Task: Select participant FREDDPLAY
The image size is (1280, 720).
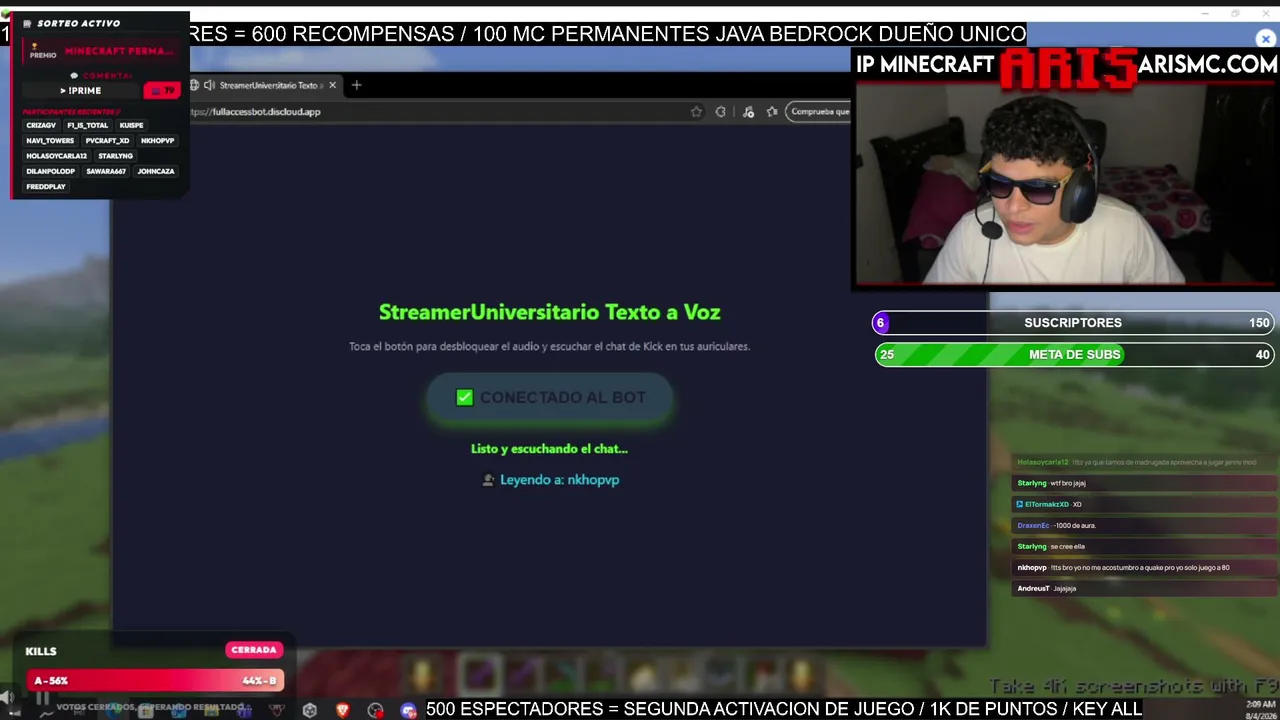Action: [46, 187]
